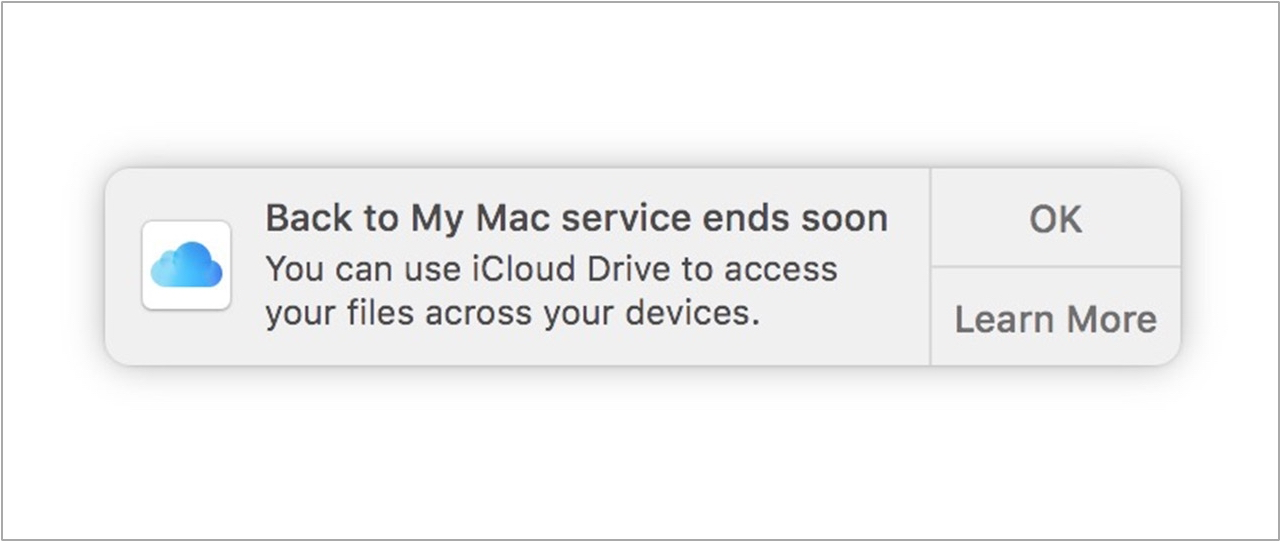Choose OK above the Learn More button

point(1055,219)
